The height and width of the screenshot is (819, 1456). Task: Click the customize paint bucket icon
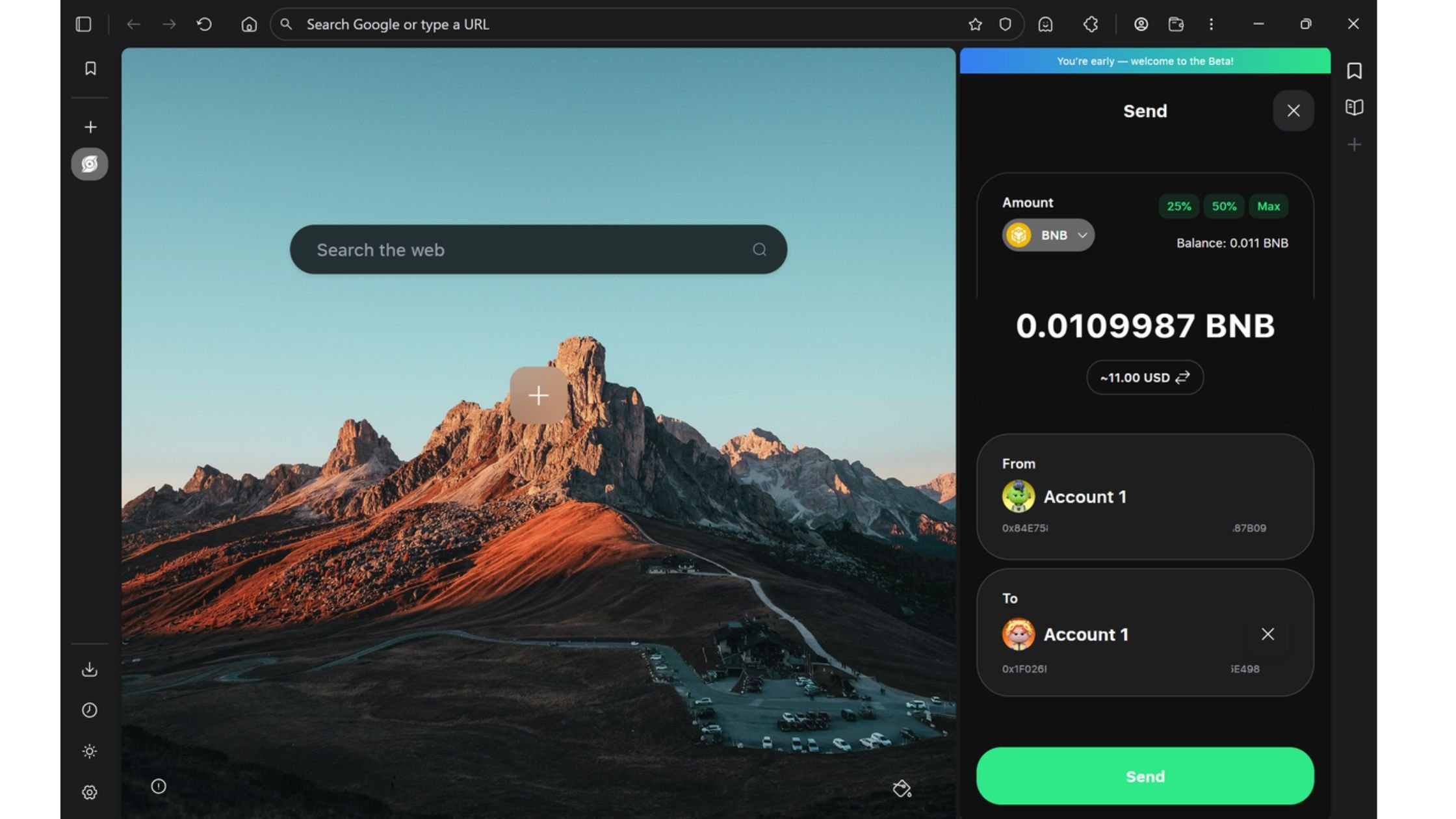point(902,788)
